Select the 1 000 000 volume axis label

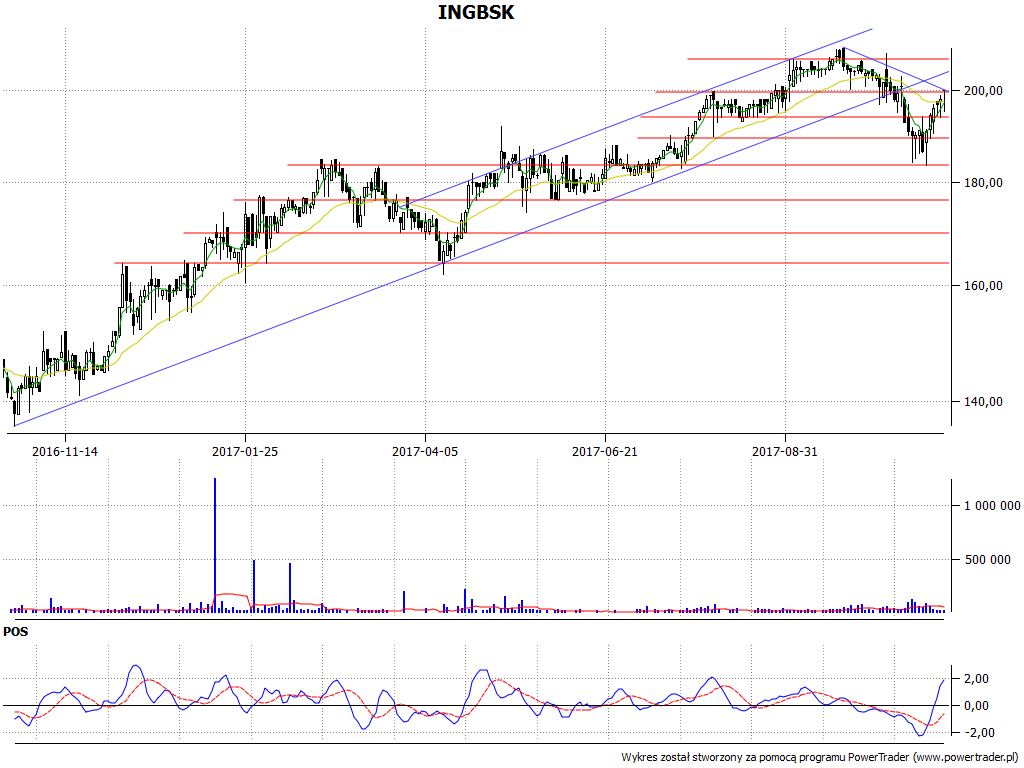[992, 505]
